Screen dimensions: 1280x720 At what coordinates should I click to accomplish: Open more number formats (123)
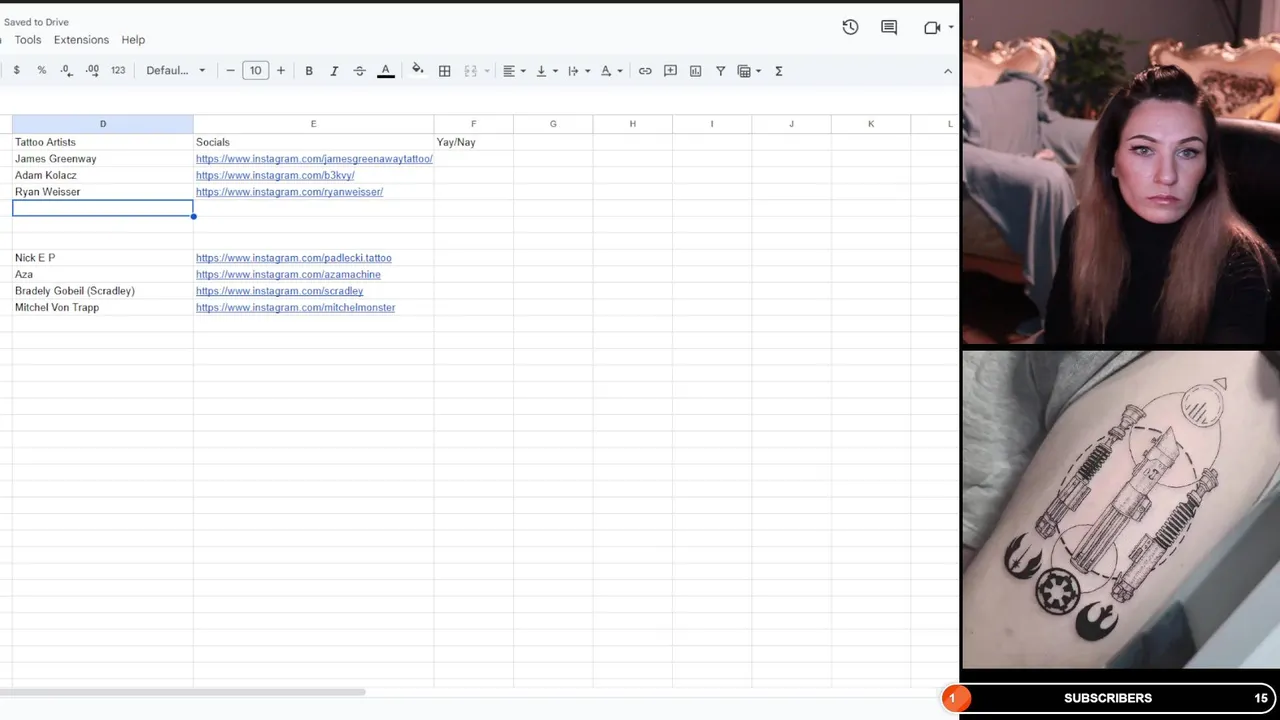(x=118, y=70)
